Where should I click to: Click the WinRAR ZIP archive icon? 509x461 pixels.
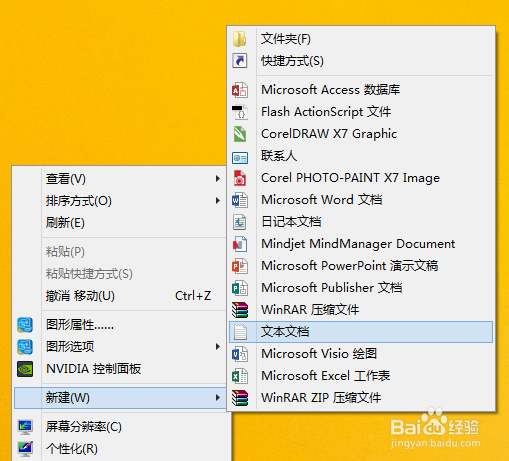point(240,398)
